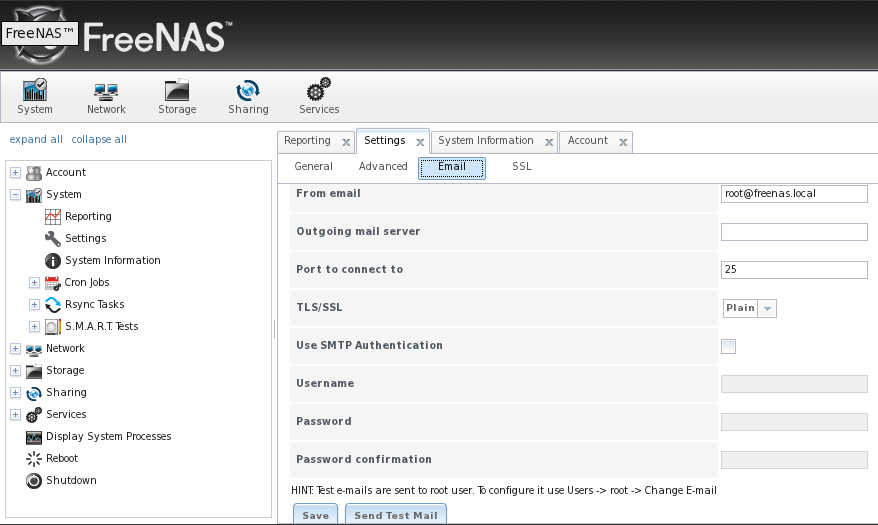Switch to the Reporting tab

pos(307,140)
